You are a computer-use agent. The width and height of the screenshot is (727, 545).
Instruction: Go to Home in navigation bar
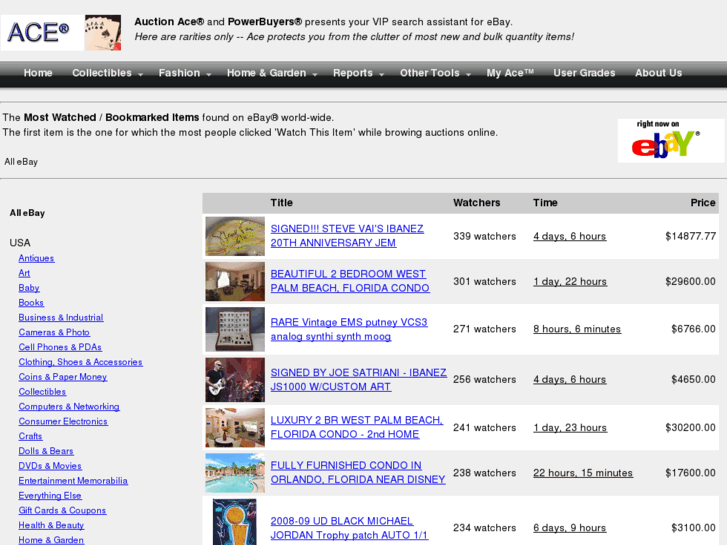tap(38, 73)
